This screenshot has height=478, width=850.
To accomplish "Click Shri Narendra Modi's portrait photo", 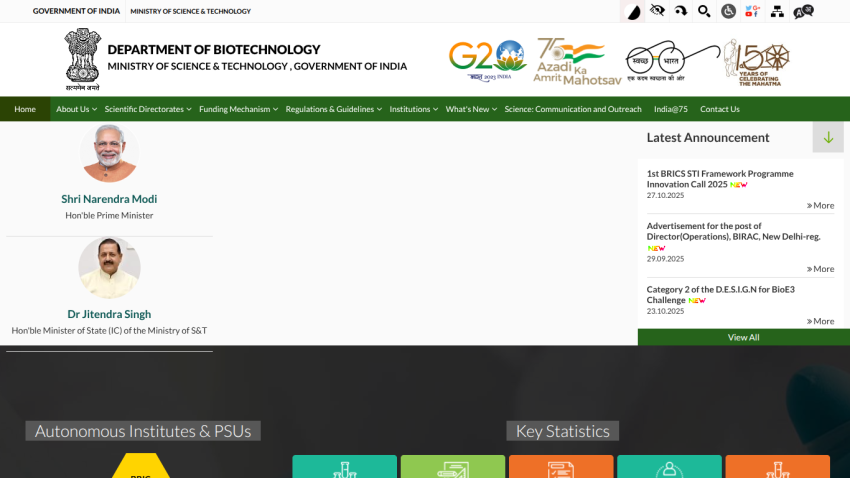I will pos(109,153).
